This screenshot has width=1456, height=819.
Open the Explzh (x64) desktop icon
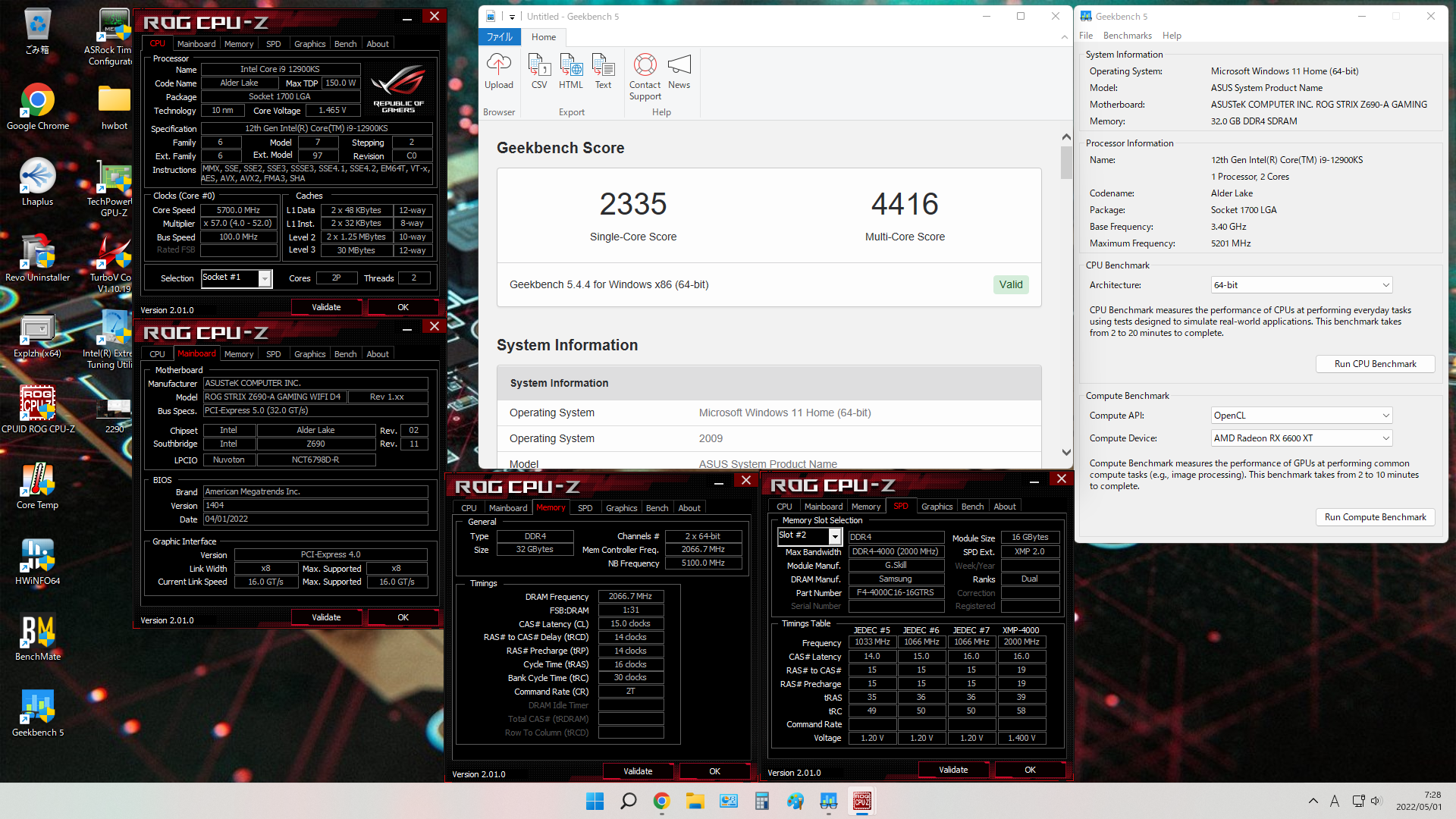click(x=38, y=334)
